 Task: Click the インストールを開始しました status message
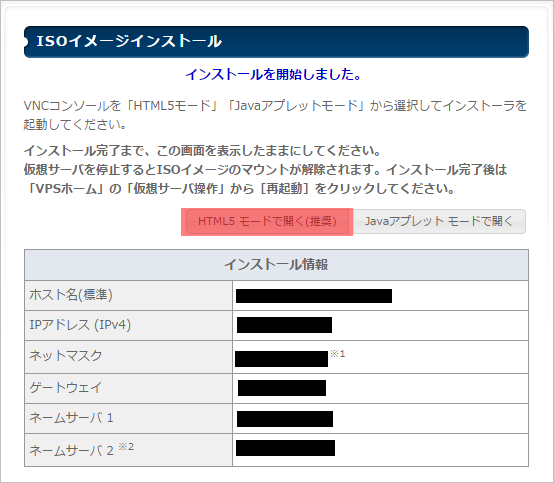coord(273,75)
